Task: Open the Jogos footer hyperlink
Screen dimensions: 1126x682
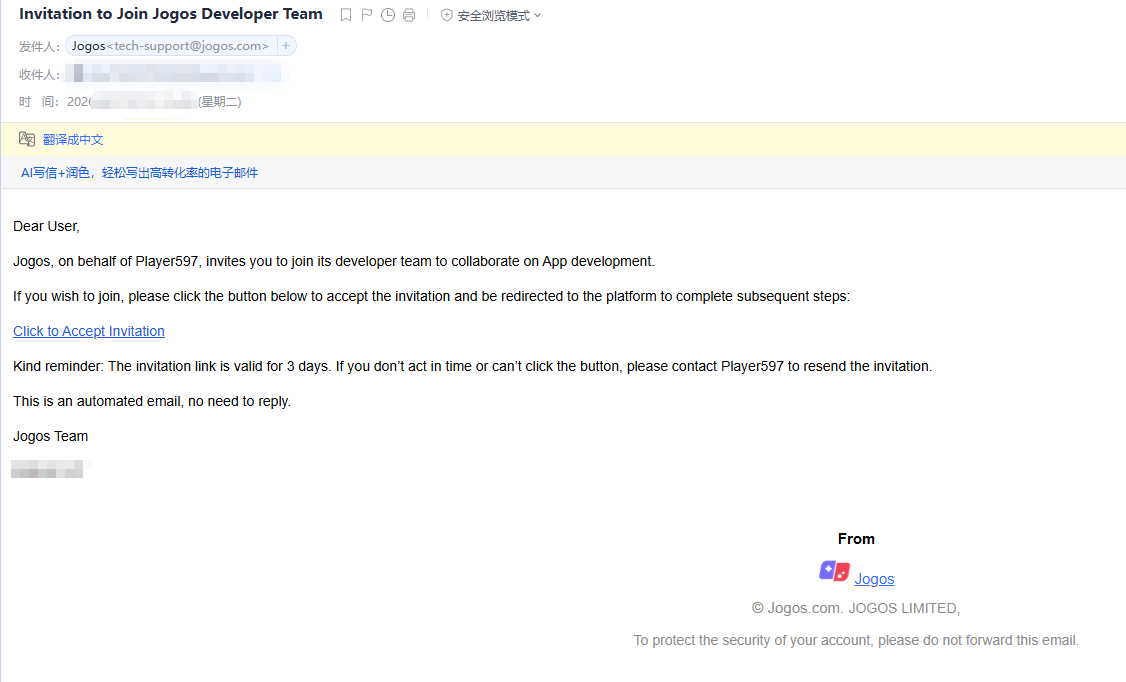Action: 874,579
